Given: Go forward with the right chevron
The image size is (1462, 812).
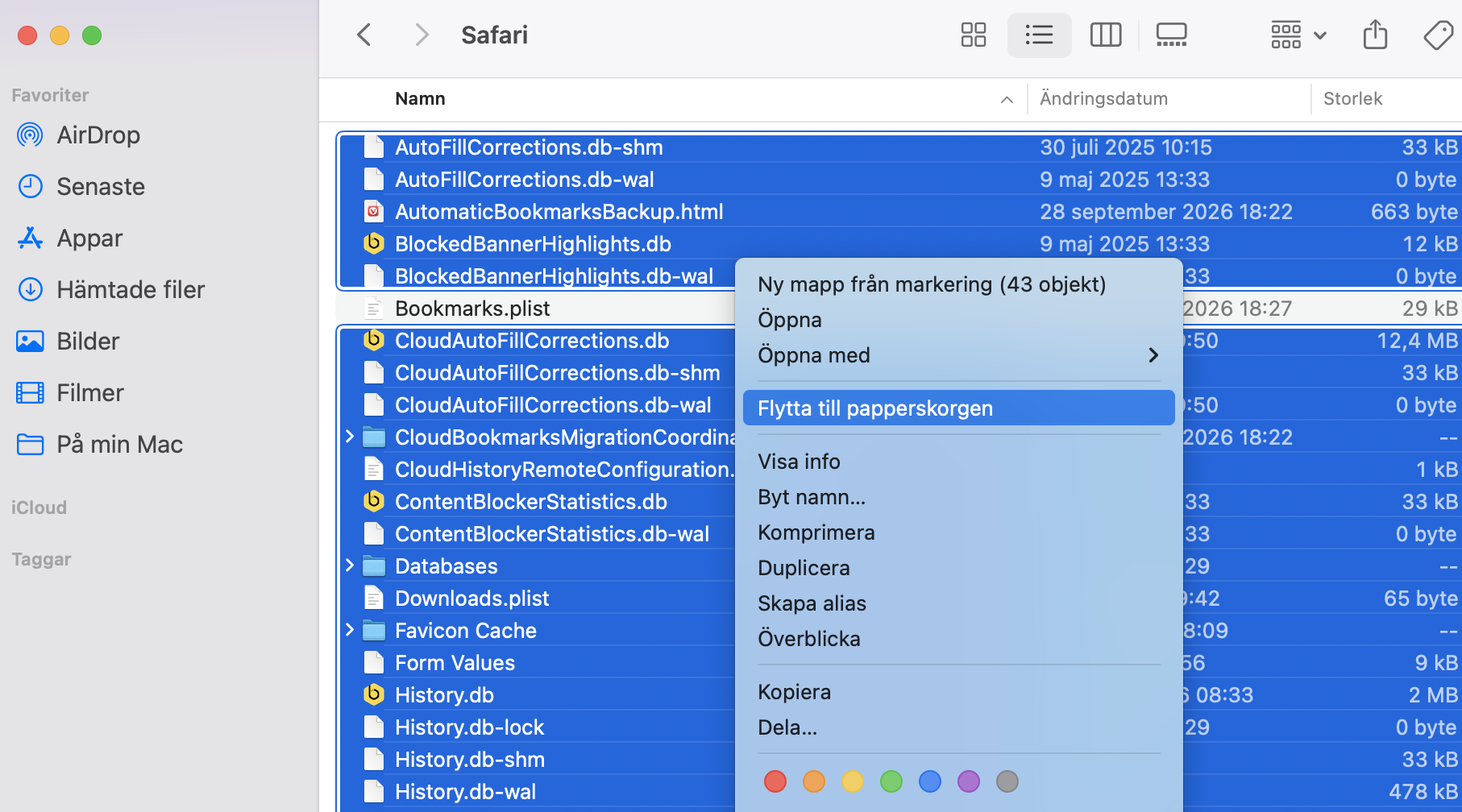Looking at the screenshot, I should [421, 35].
